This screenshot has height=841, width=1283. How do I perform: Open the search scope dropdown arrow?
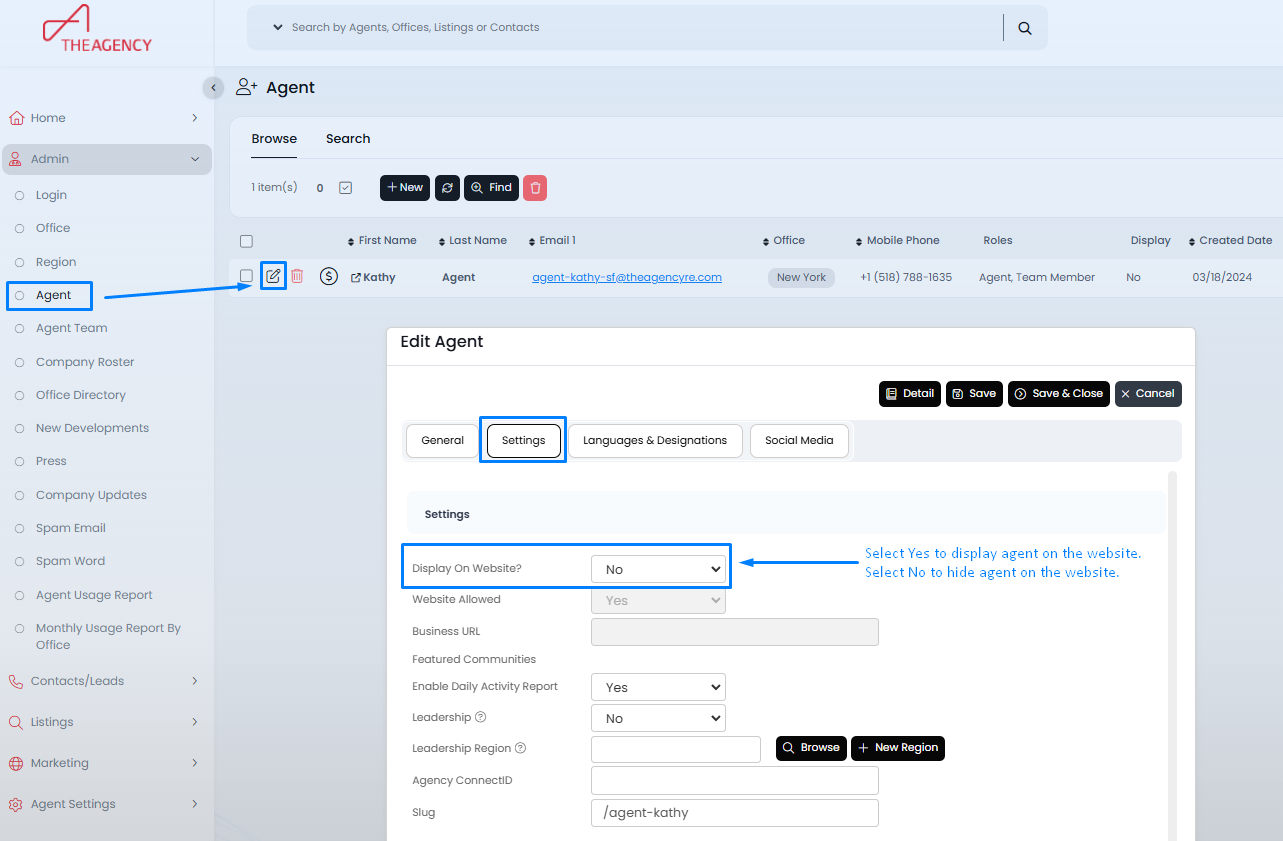278,28
